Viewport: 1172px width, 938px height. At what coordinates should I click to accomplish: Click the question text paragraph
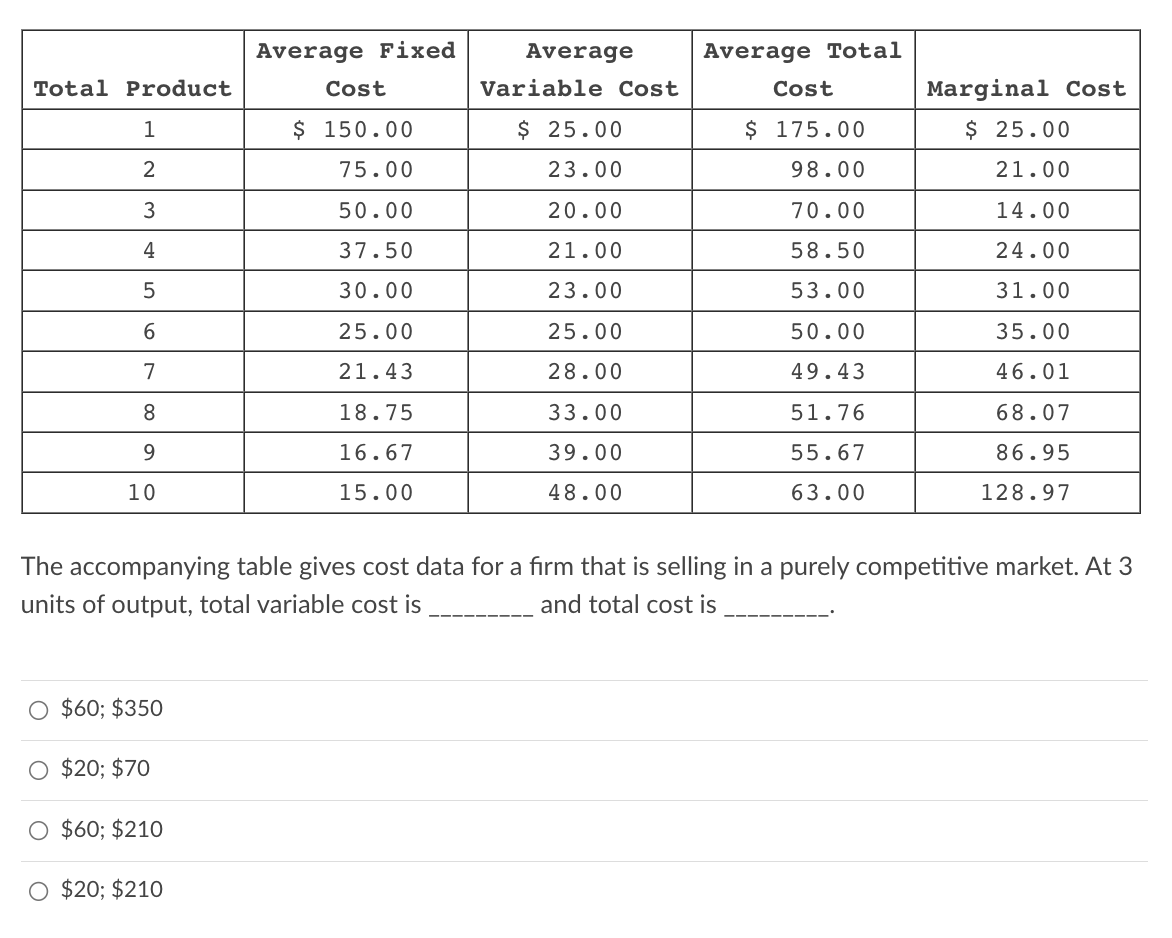click(x=576, y=585)
